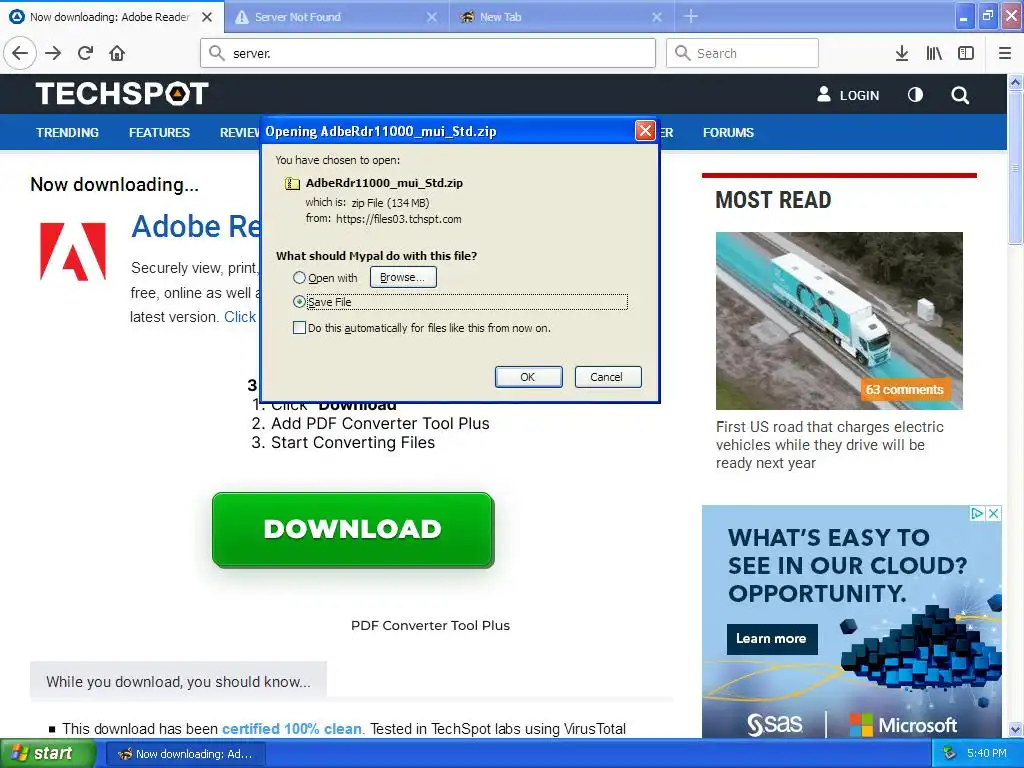Viewport: 1024px width, 768px height.
Task: Close the Opening AdbeRdr11000 dialog
Action: pos(645,131)
